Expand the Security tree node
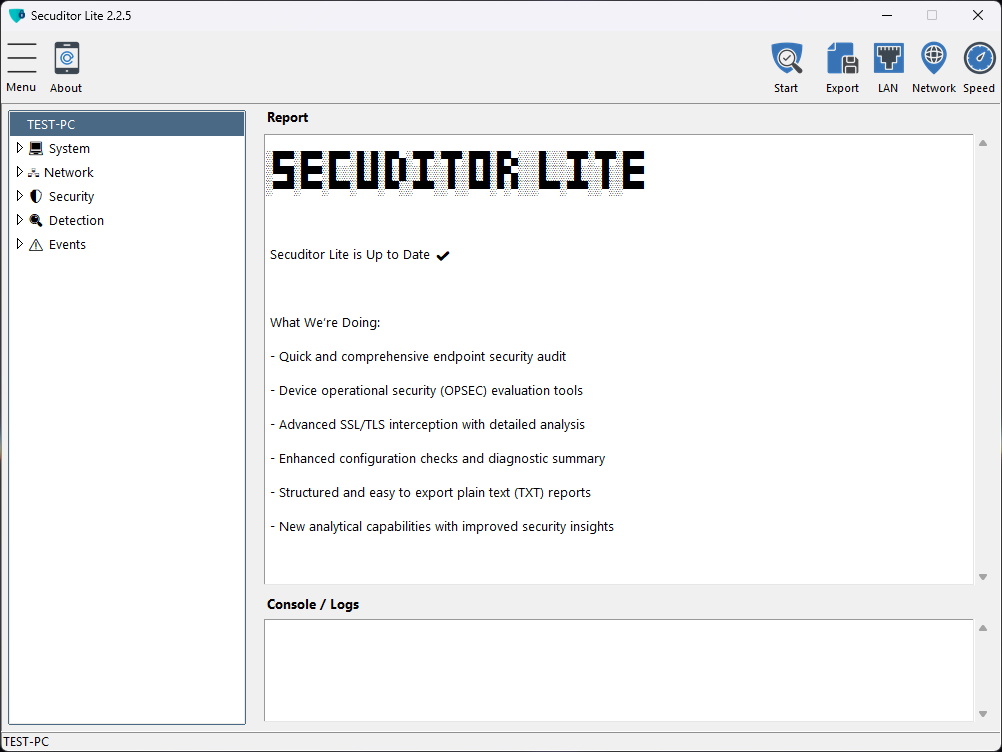The image size is (1002, 752). click(x=19, y=196)
